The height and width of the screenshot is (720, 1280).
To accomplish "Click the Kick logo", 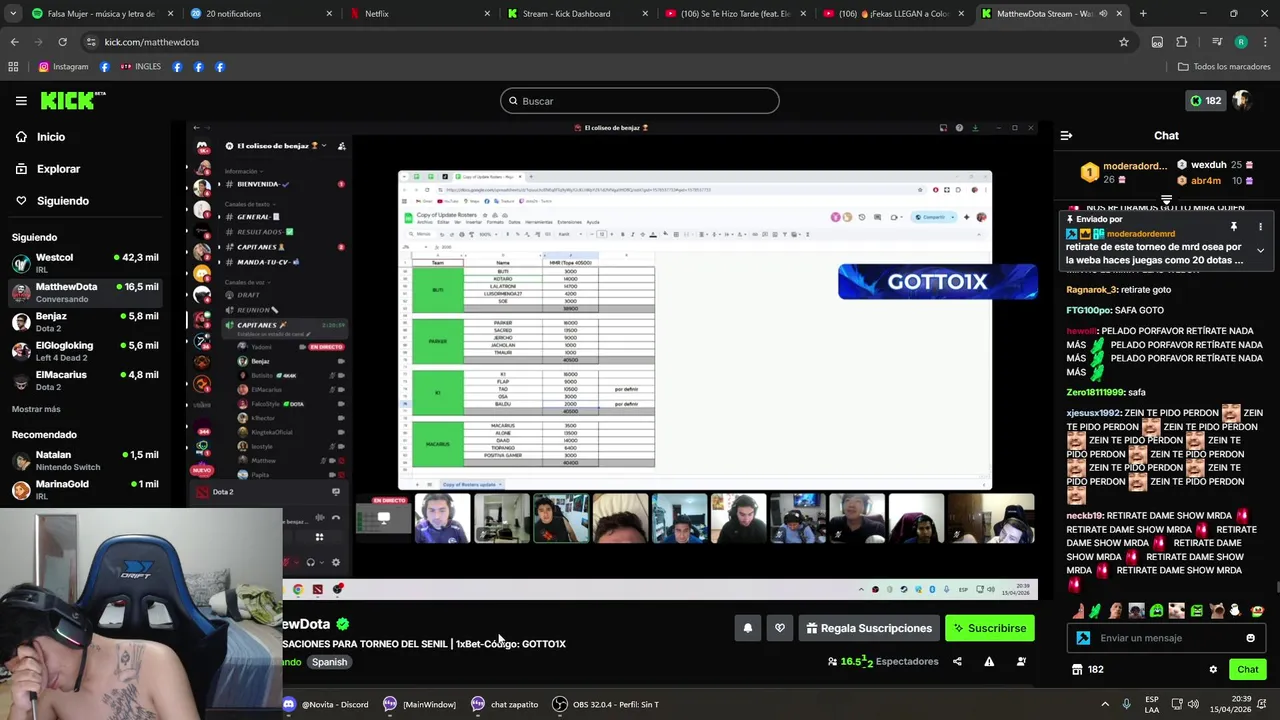I will 73,100.
